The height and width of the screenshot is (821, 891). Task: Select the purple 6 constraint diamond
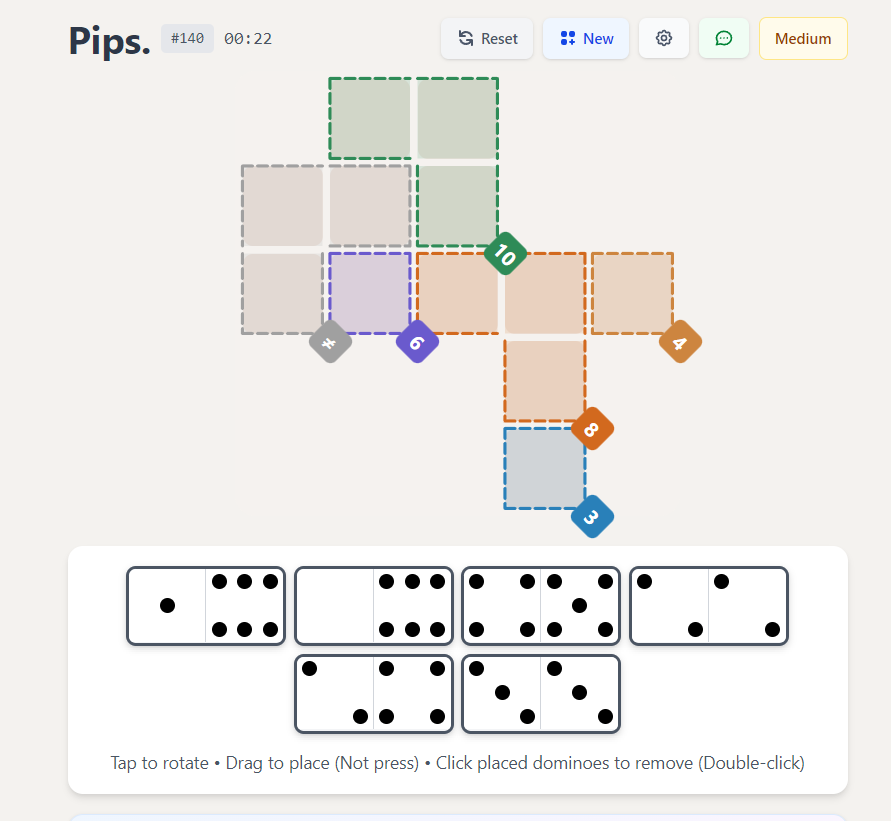click(x=417, y=341)
